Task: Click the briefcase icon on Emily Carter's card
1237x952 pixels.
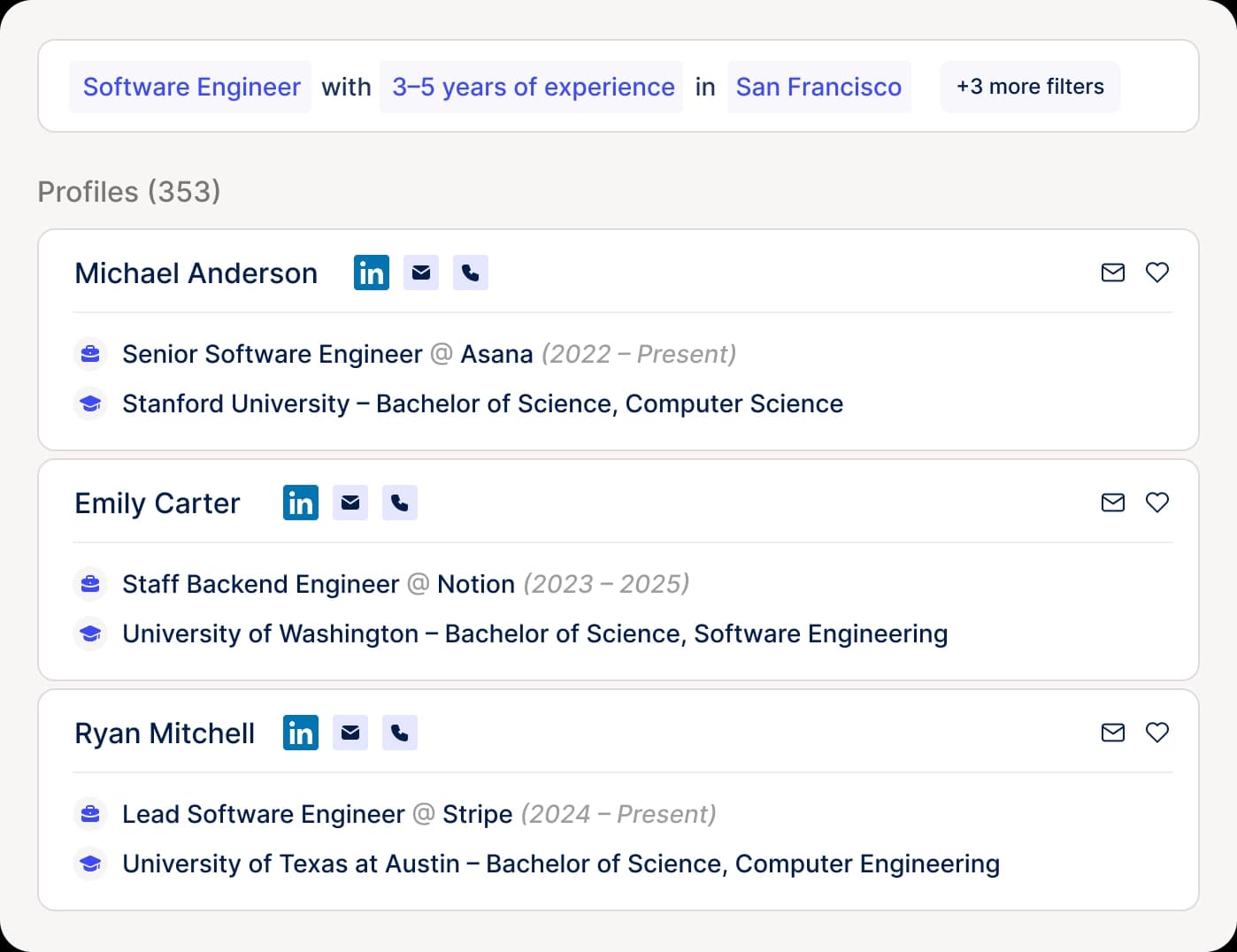Action: click(x=90, y=584)
